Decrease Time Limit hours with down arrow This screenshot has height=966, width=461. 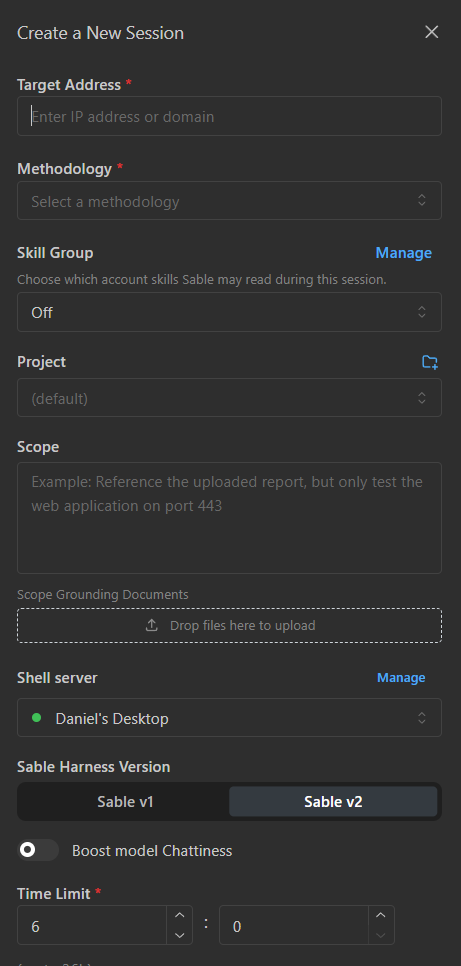coord(180,935)
